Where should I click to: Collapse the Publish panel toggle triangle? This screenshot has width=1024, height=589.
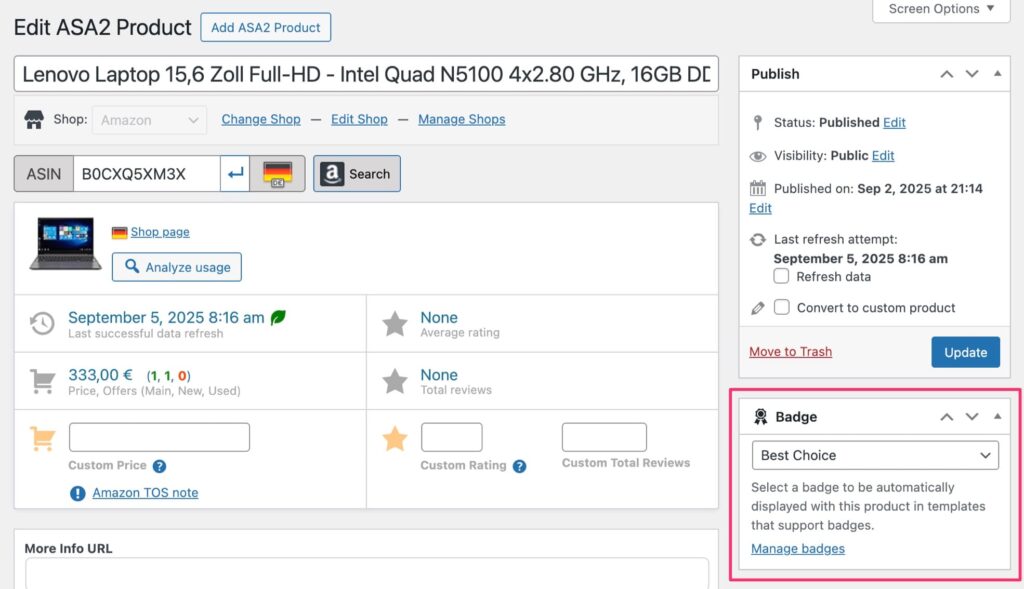(997, 74)
